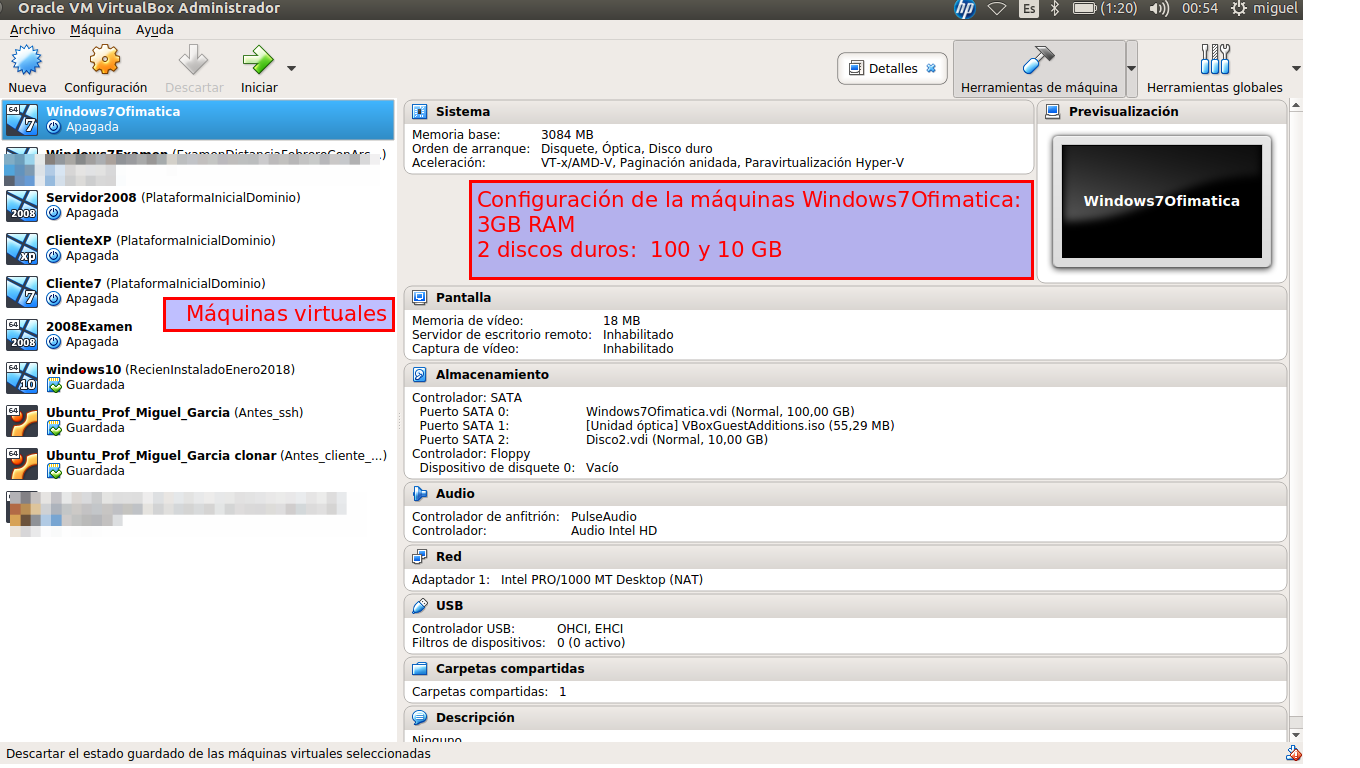This screenshot has width=1360, height=768.
Task: Select Ubuntu_Prof_Miguel_Garcia clonar machine
Action: coord(198,463)
